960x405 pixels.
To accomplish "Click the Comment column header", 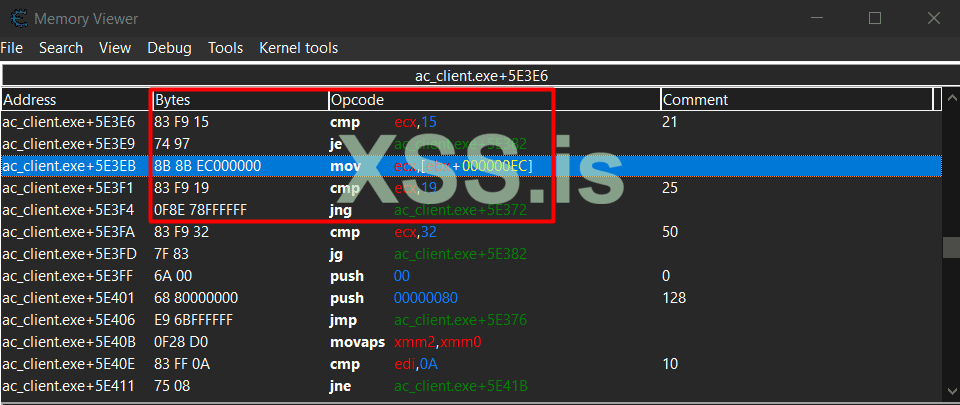I will (797, 100).
